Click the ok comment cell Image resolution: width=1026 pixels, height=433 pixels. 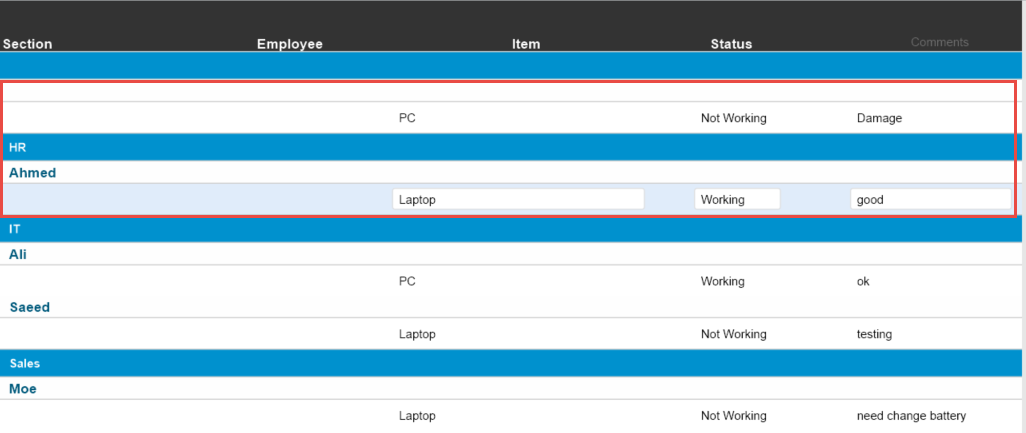[x=863, y=281]
